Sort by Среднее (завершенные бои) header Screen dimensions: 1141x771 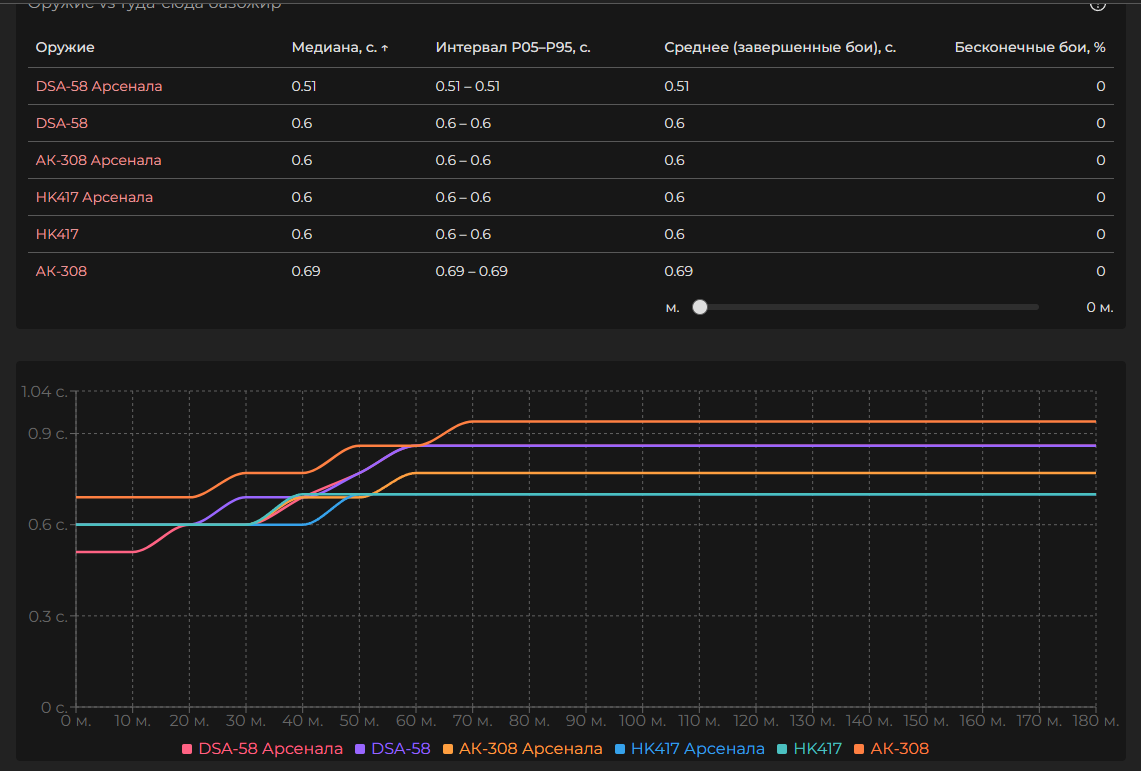tap(779, 48)
